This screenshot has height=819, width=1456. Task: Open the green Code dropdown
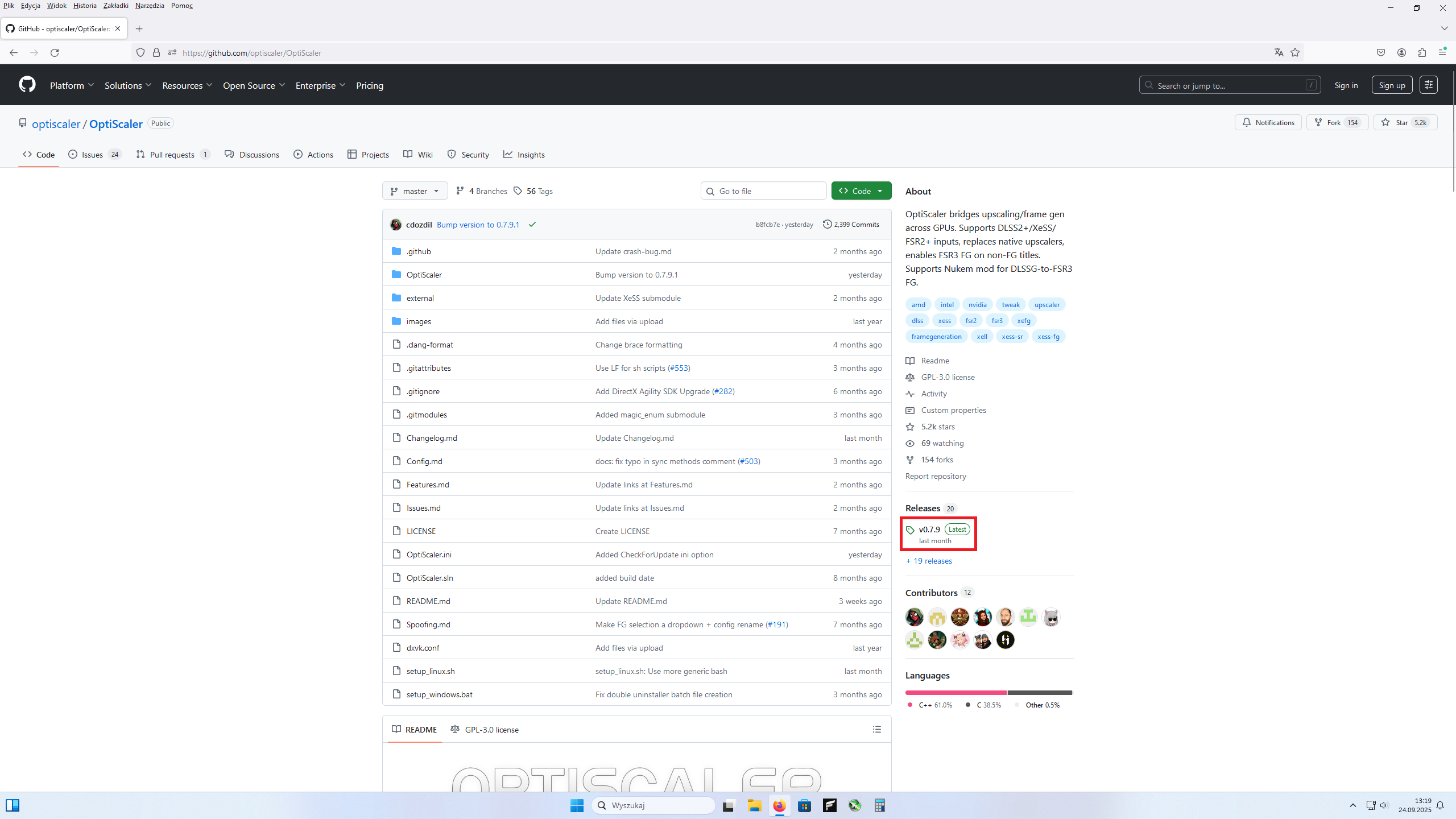click(861, 191)
